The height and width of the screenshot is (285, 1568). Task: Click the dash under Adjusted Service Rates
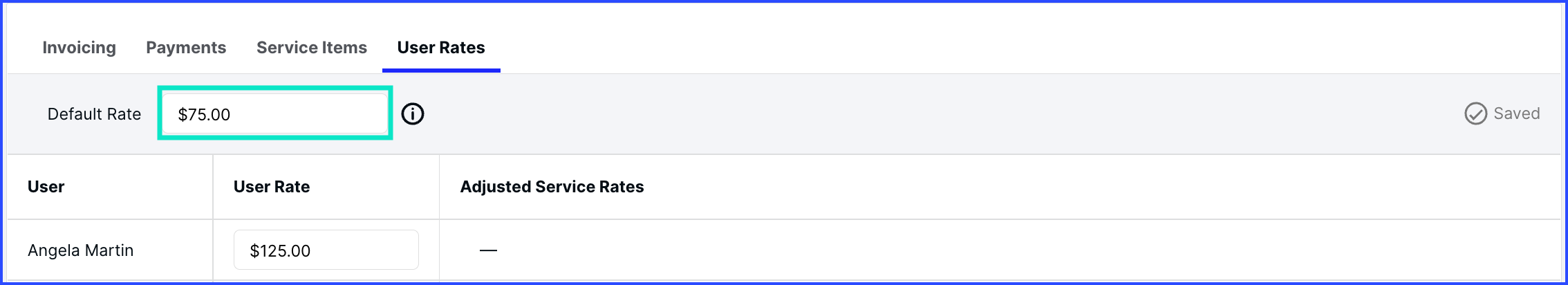488,250
